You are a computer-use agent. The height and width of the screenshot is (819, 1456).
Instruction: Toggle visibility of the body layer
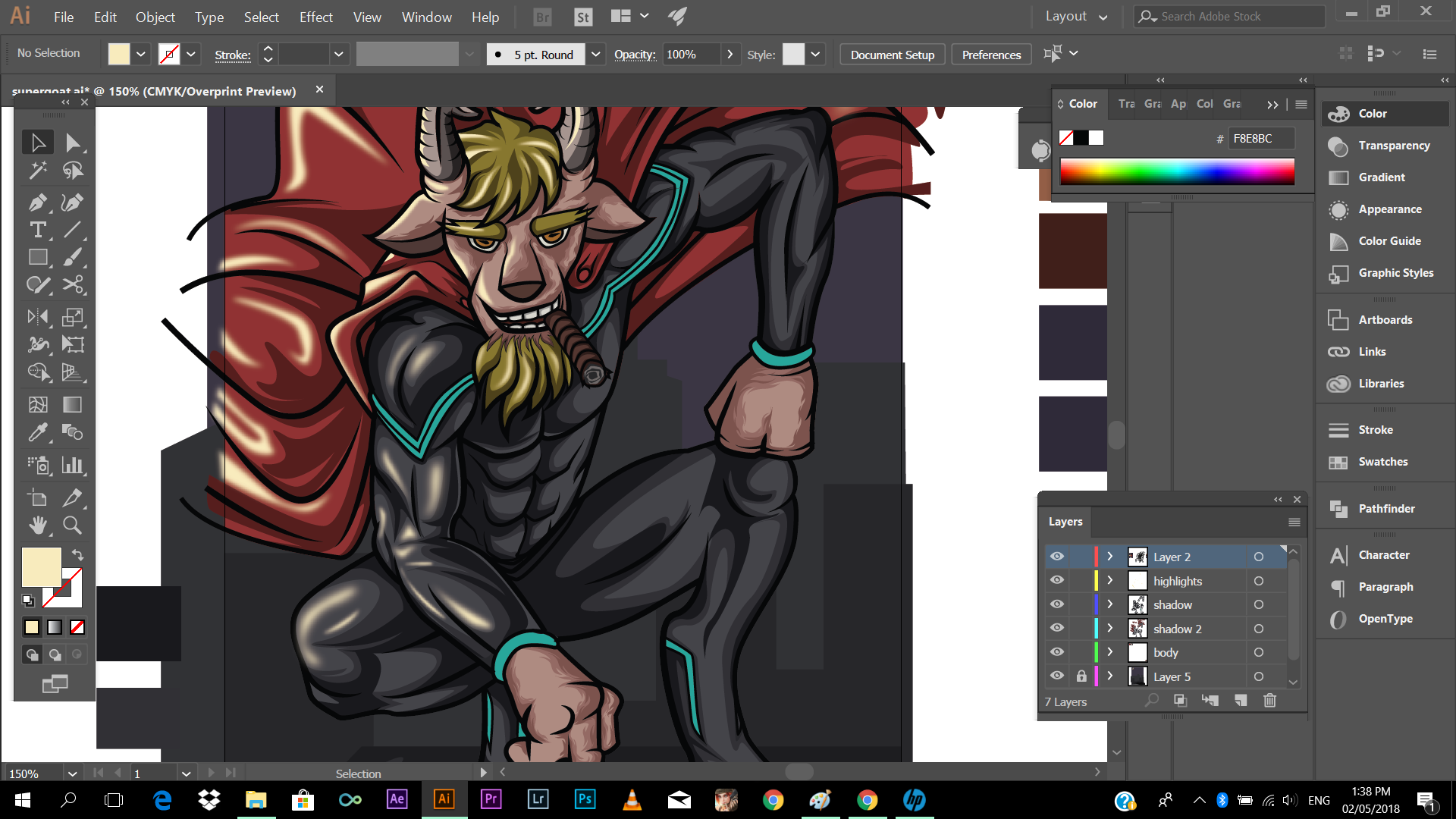[x=1056, y=652]
